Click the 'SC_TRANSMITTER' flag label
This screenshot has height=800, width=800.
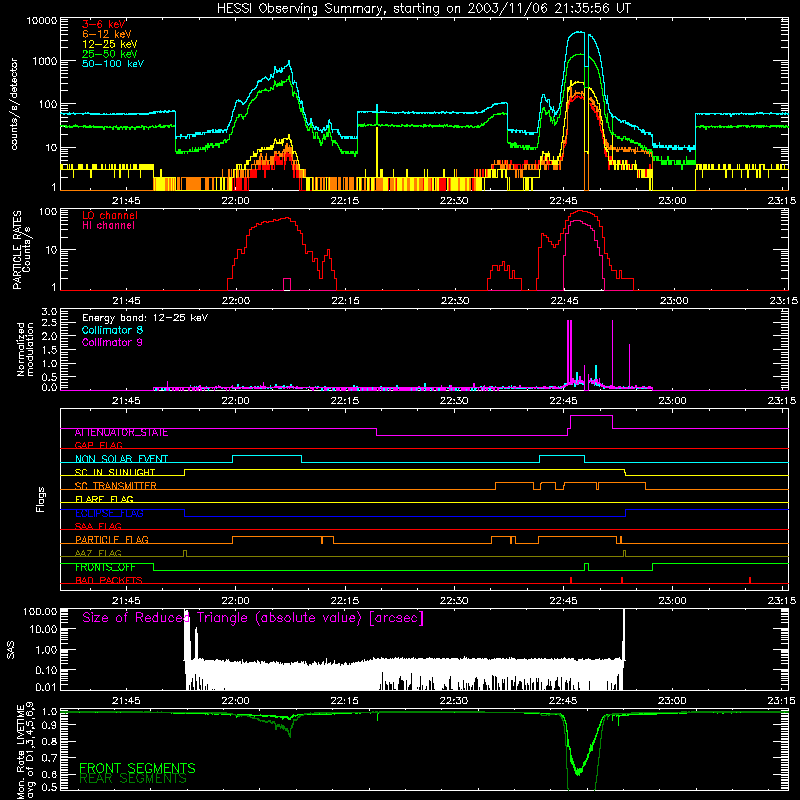115,486
